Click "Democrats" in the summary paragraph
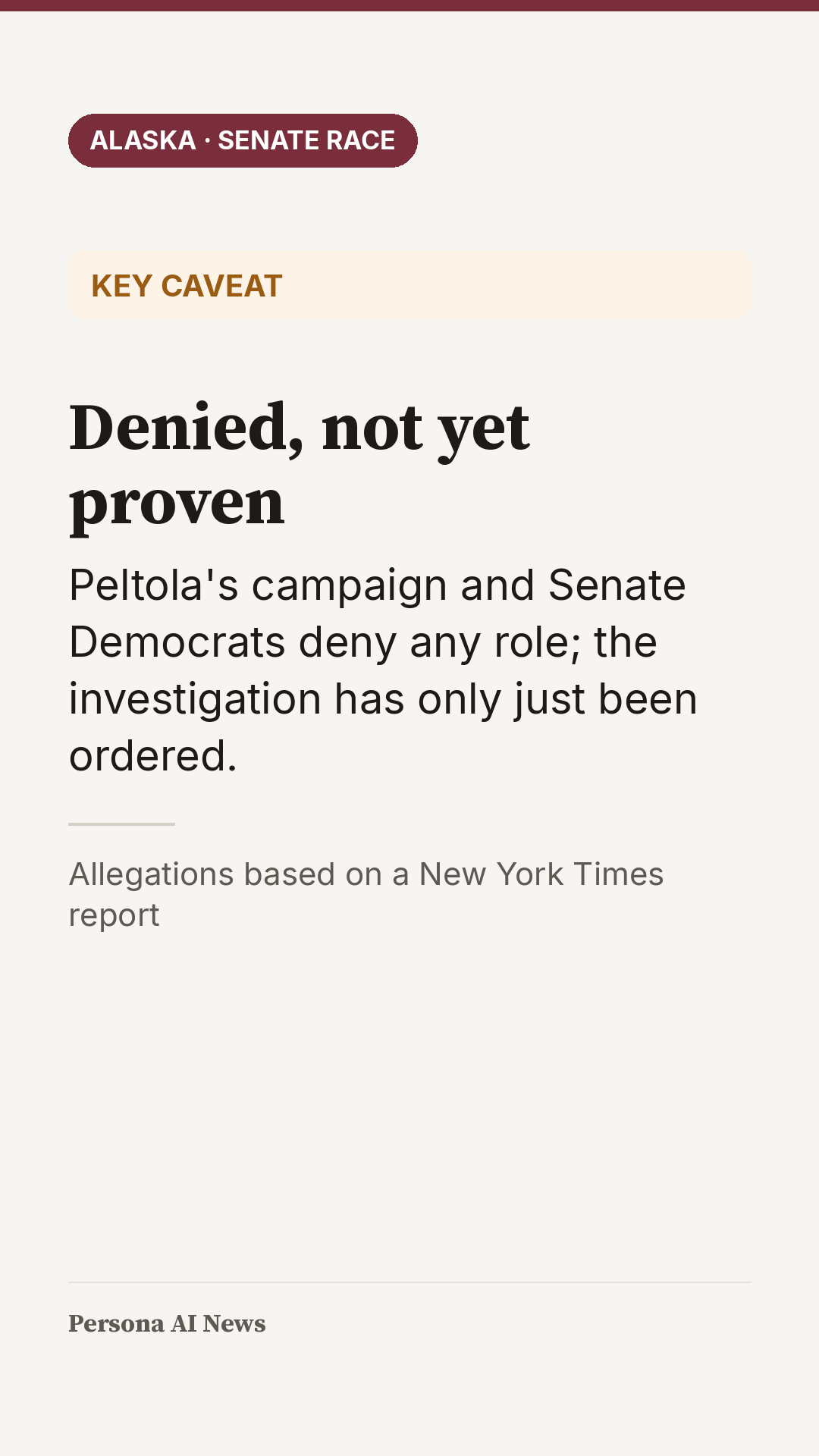Screen dimensions: 819x1456 pos(177,642)
